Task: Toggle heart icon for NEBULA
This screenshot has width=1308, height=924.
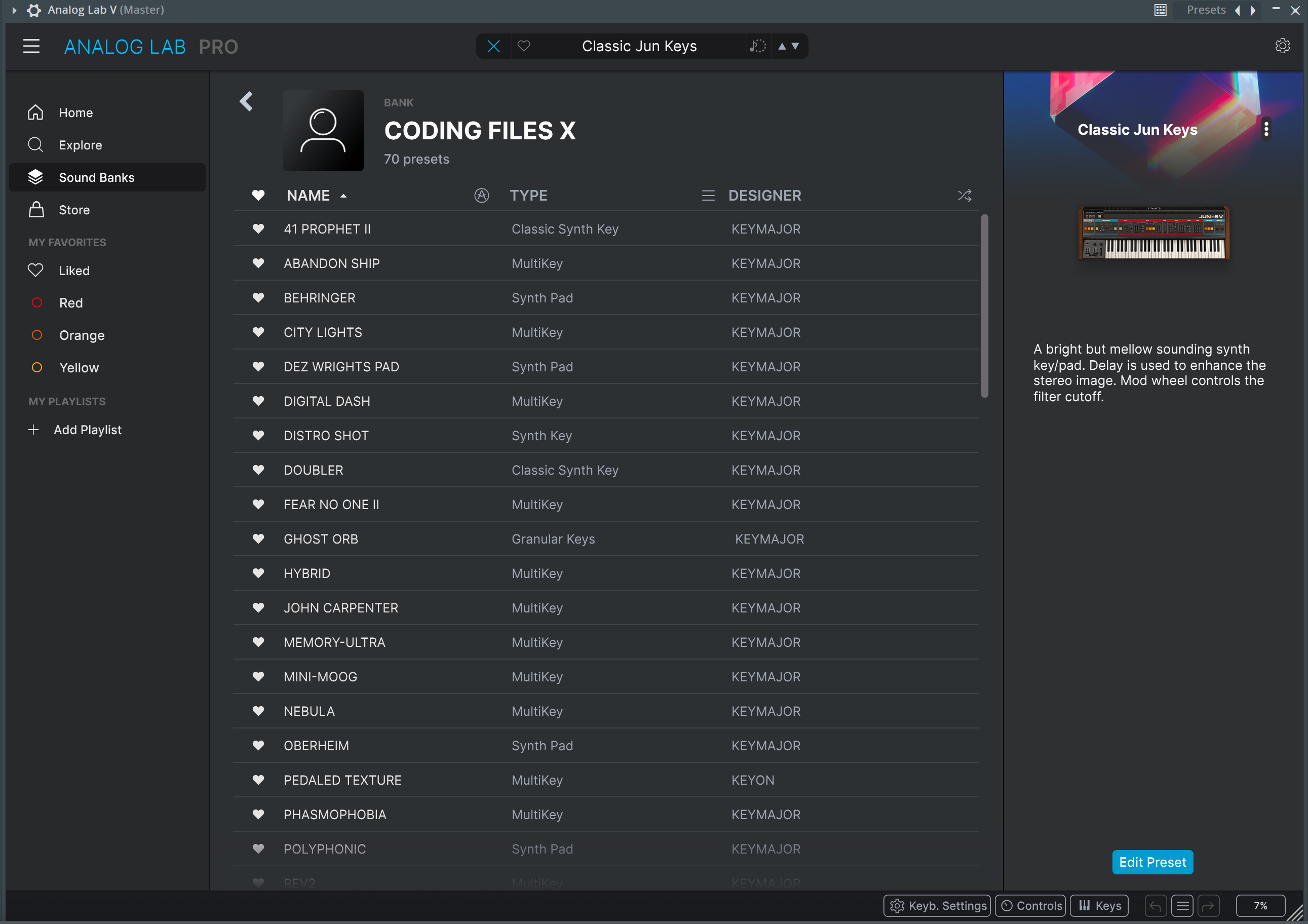Action: point(258,712)
